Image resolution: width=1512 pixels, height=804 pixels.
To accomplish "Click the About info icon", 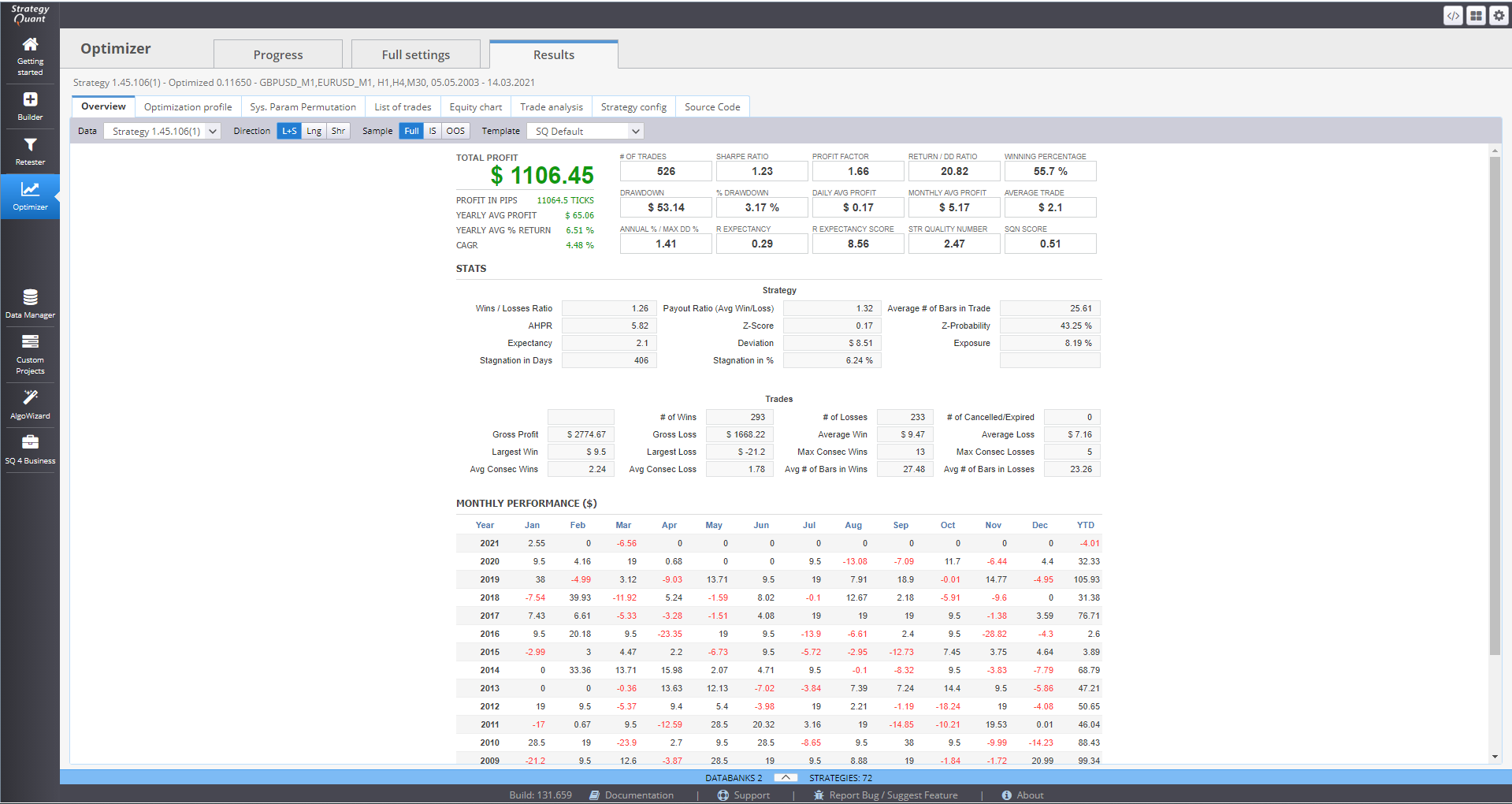I will [x=1006, y=795].
